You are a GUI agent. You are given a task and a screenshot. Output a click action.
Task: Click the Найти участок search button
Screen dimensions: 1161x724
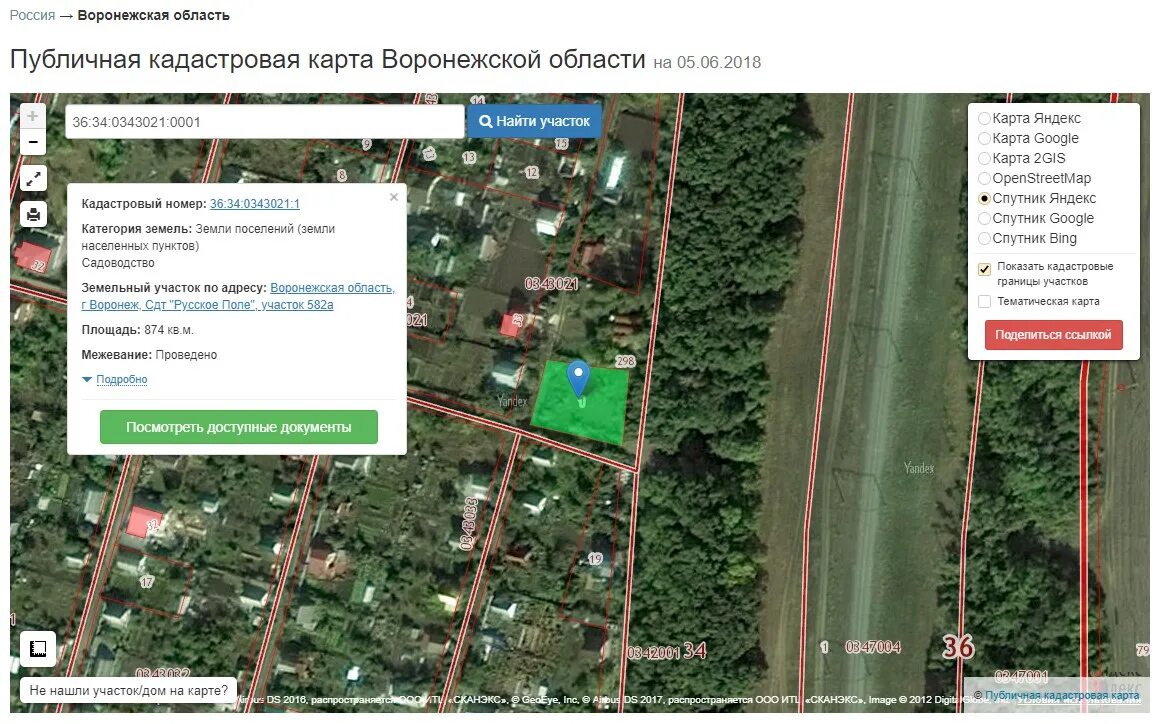click(x=534, y=121)
